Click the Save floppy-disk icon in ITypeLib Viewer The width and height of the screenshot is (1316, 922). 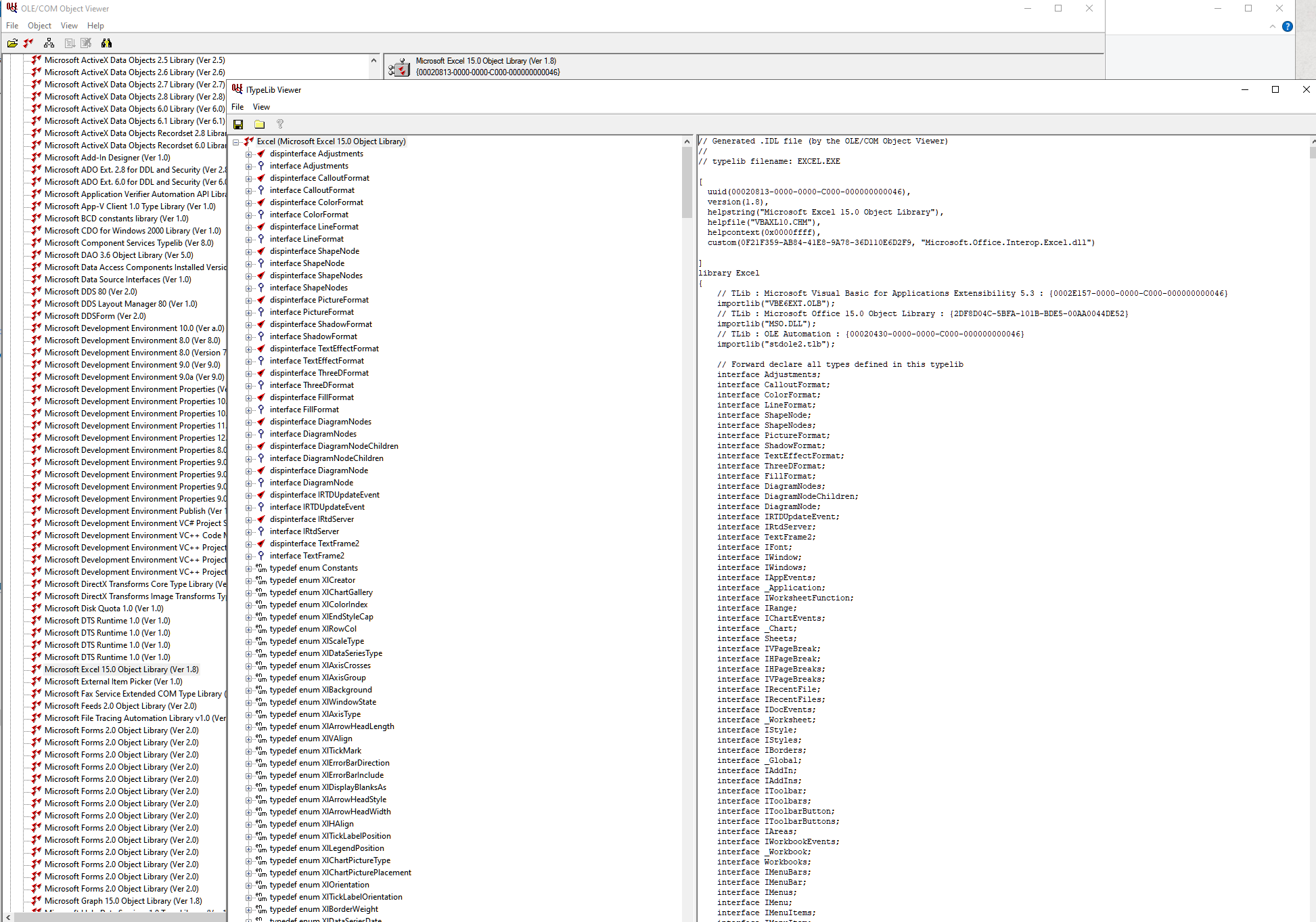[238, 125]
